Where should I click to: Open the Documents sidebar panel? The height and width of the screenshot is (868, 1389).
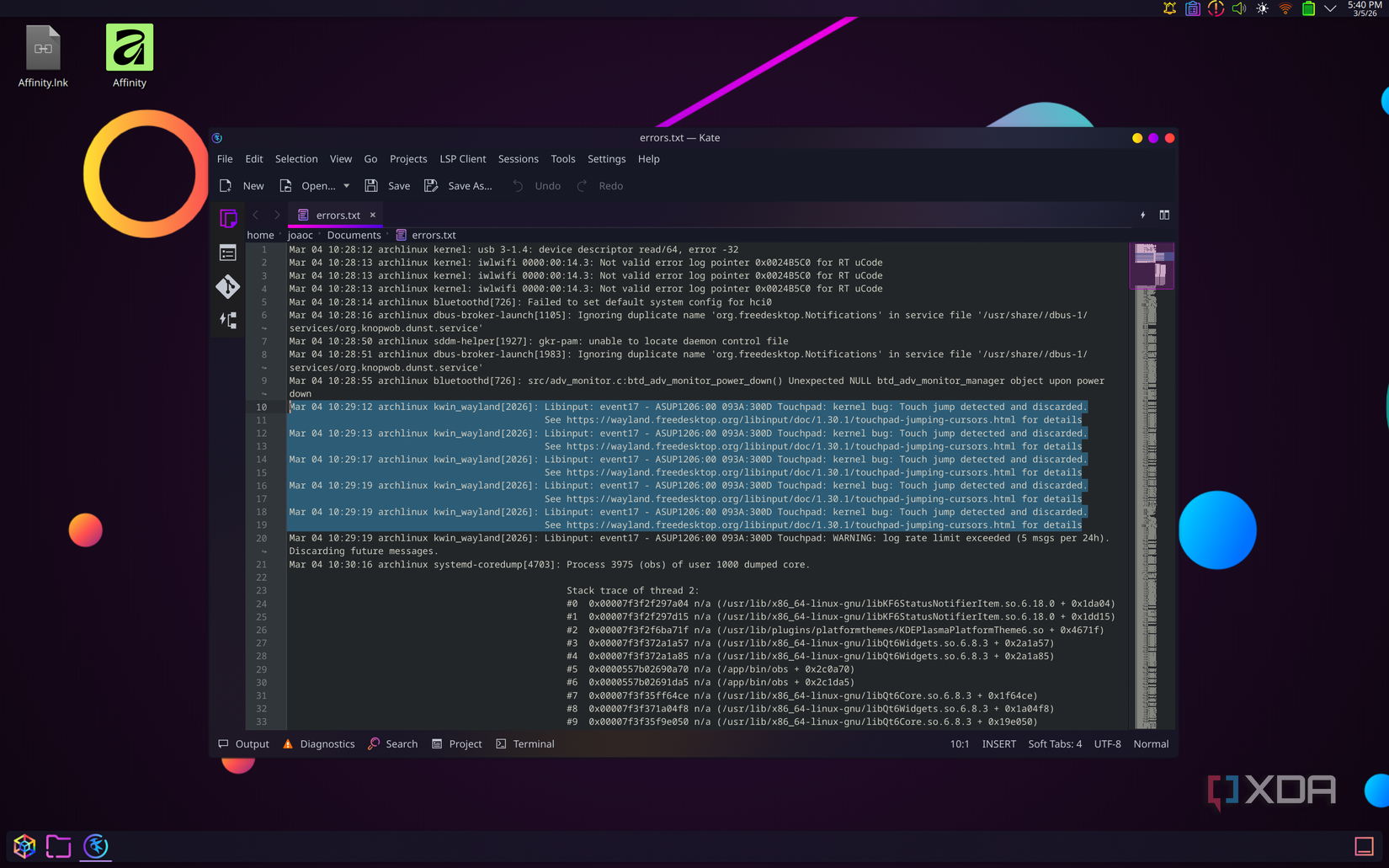pos(226,218)
